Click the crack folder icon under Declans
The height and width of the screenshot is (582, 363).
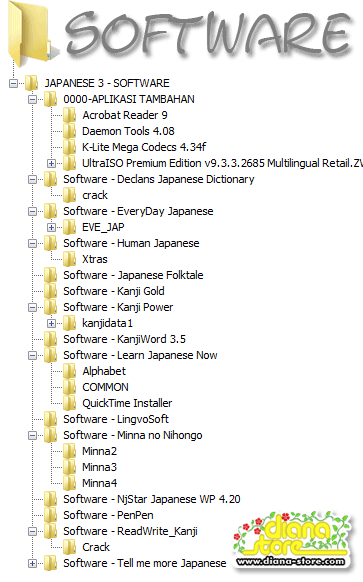(69, 195)
